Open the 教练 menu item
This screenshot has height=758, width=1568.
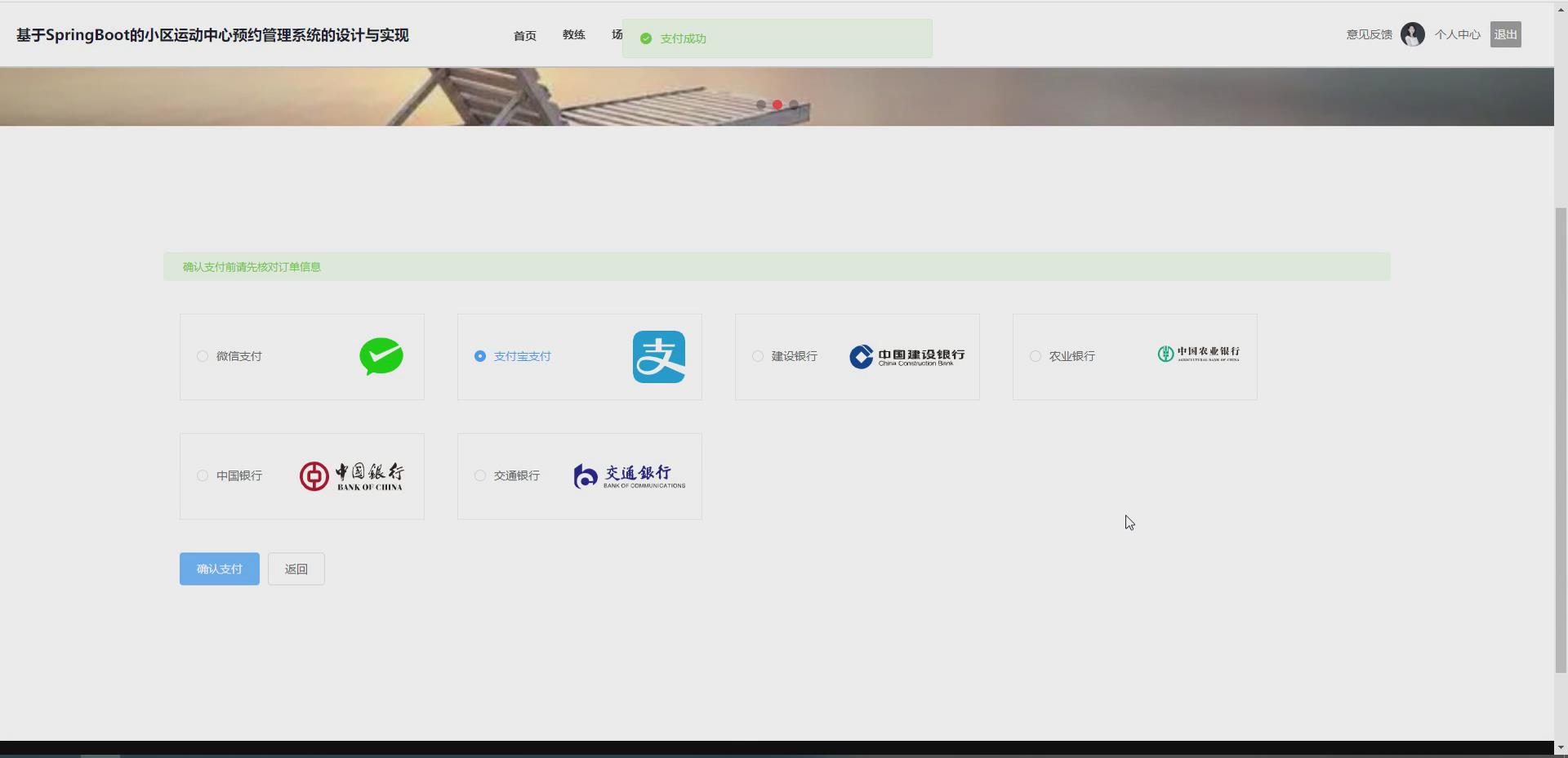point(574,34)
